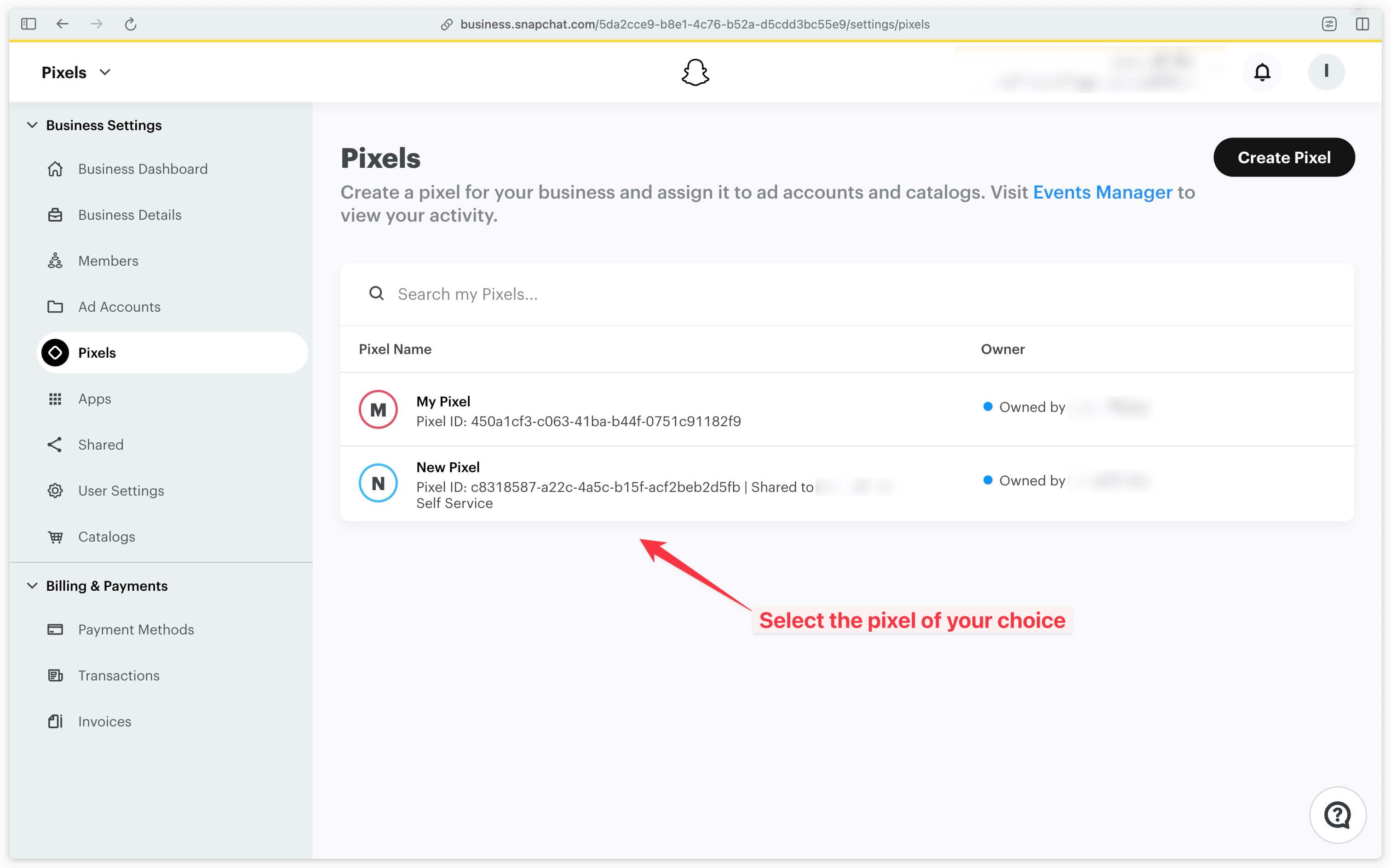
Task: Click the Pixels icon in sidebar
Action: (55, 352)
